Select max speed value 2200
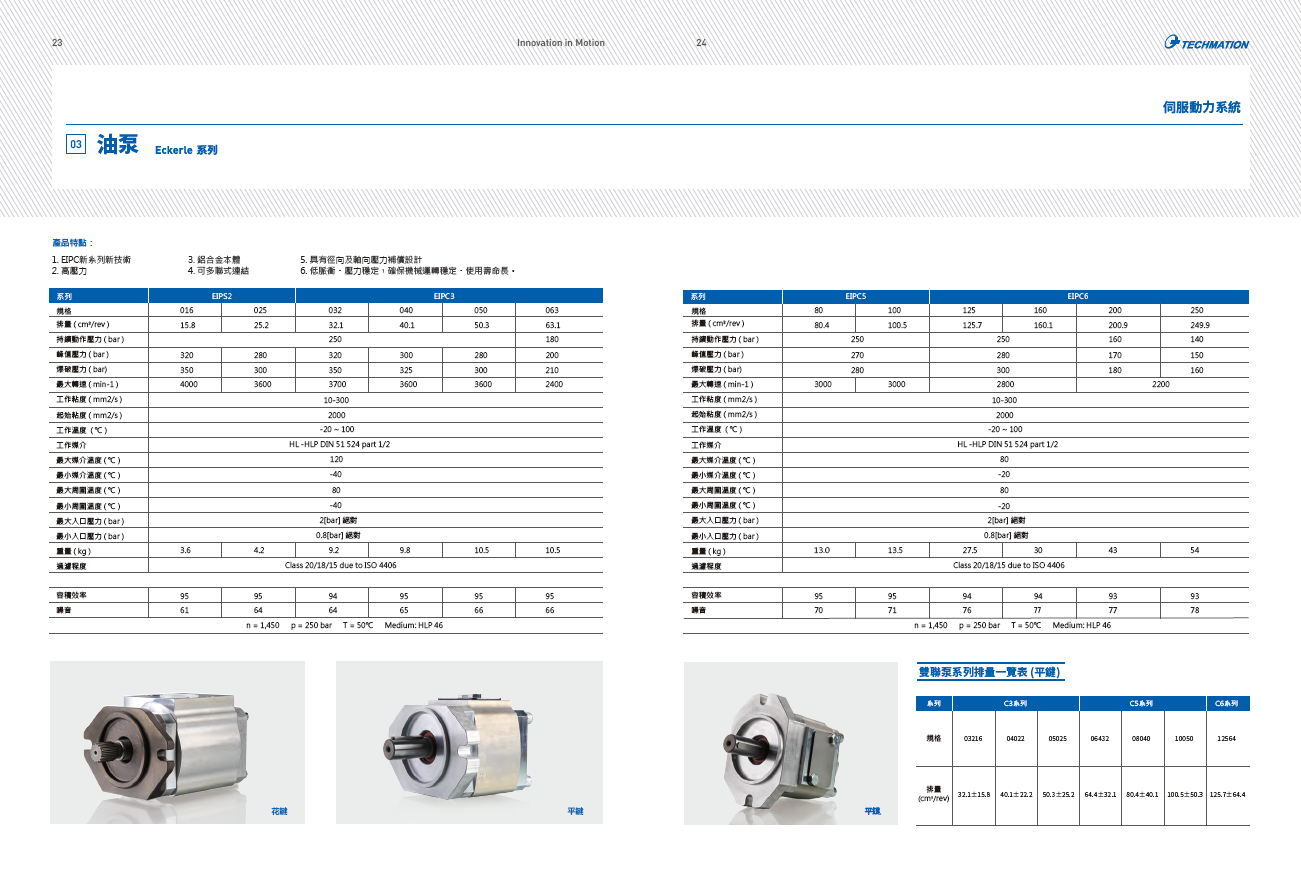1301x887 pixels. tap(1161, 385)
